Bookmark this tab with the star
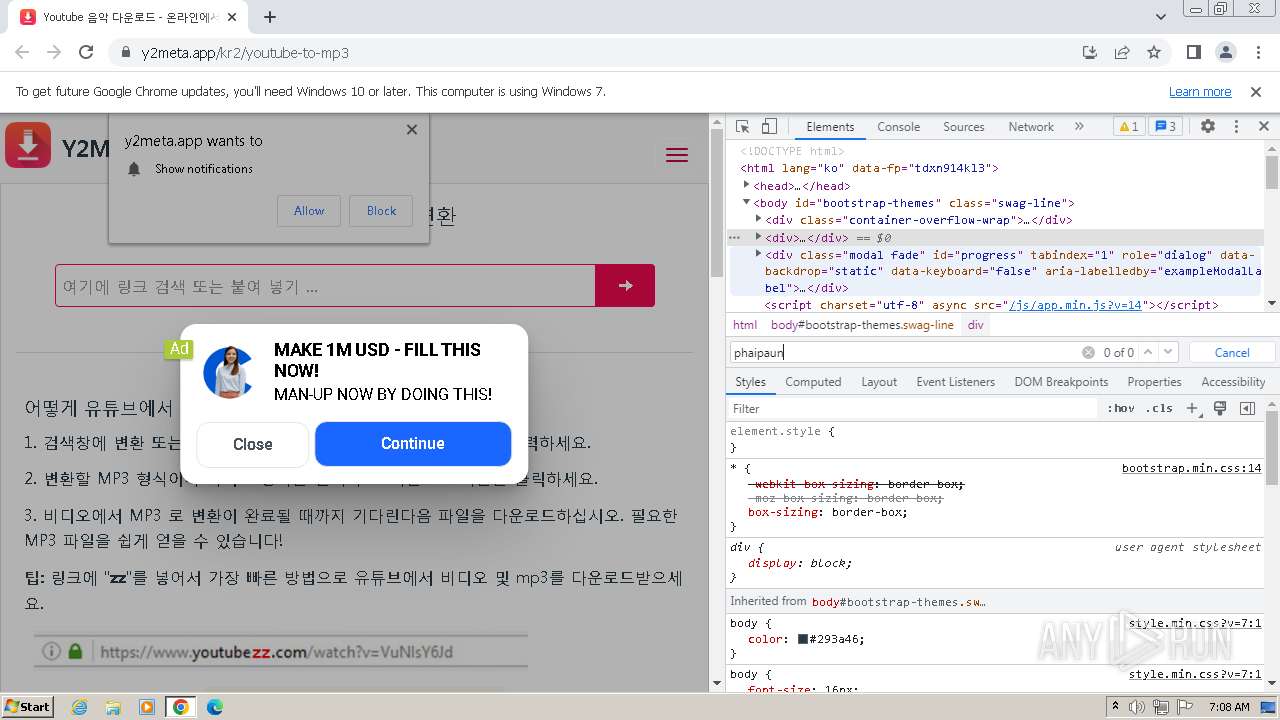The image size is (1280, 720). click(x=1154, y=52)
